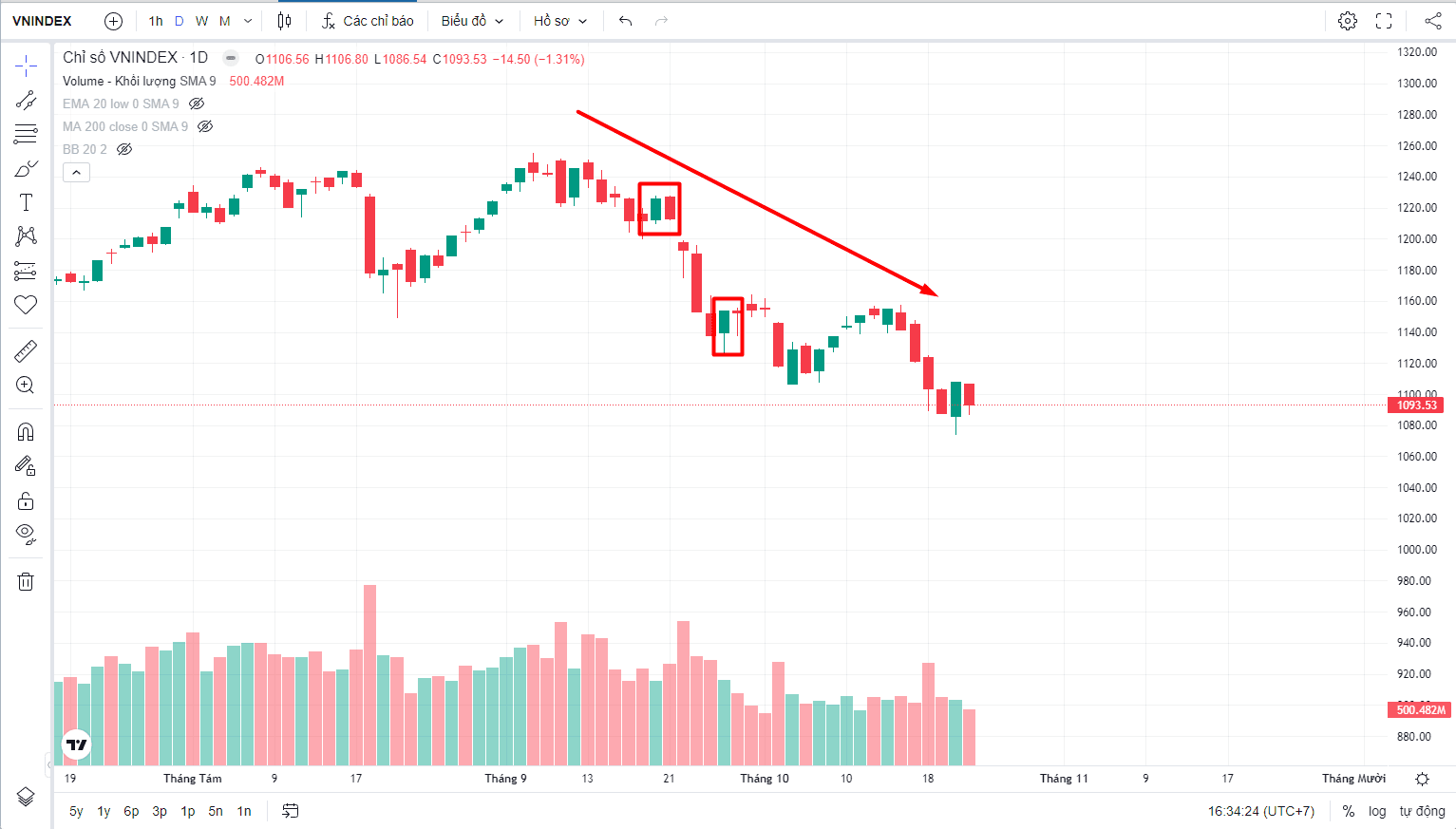This screenshot has height=829, width=1456.
Task: Hide all drawings with the eye icon
Action: pyautogui.click(x=26, y=534)
